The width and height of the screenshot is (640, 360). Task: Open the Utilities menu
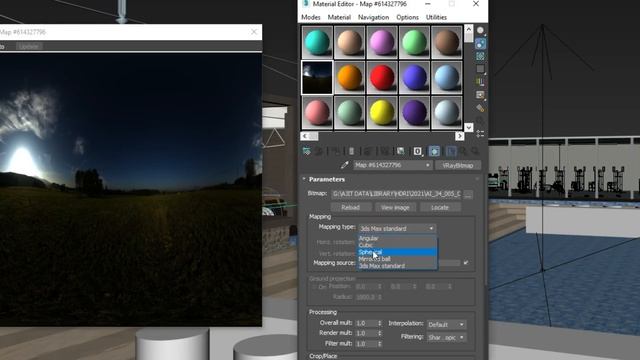436,17
